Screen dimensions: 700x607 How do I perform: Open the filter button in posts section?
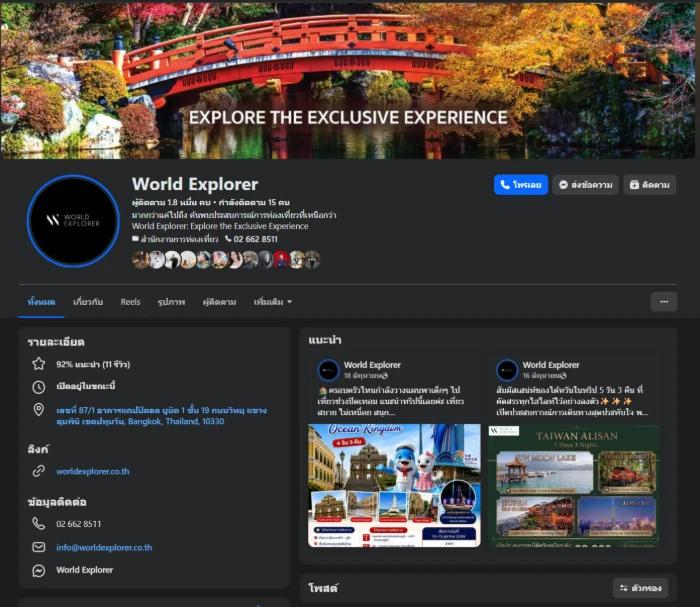(640, 588)
